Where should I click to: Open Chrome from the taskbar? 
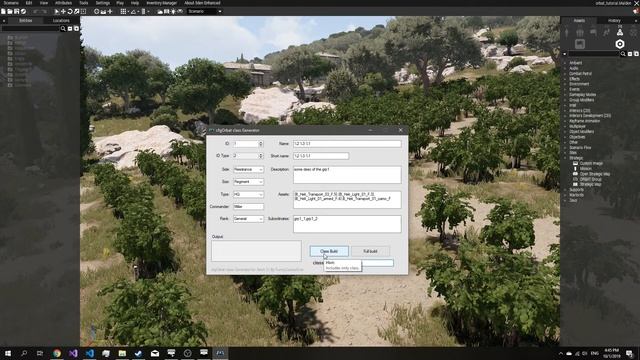[57, 353]
